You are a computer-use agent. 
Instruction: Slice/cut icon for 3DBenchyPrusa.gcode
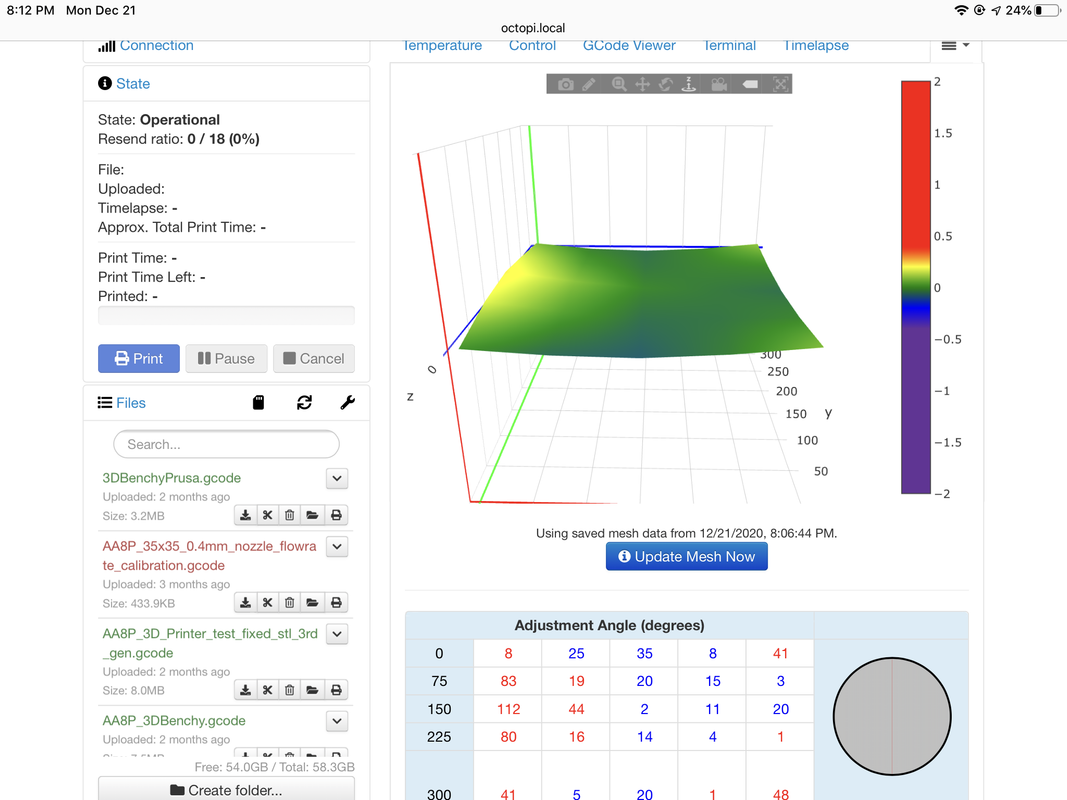point(267,515)
